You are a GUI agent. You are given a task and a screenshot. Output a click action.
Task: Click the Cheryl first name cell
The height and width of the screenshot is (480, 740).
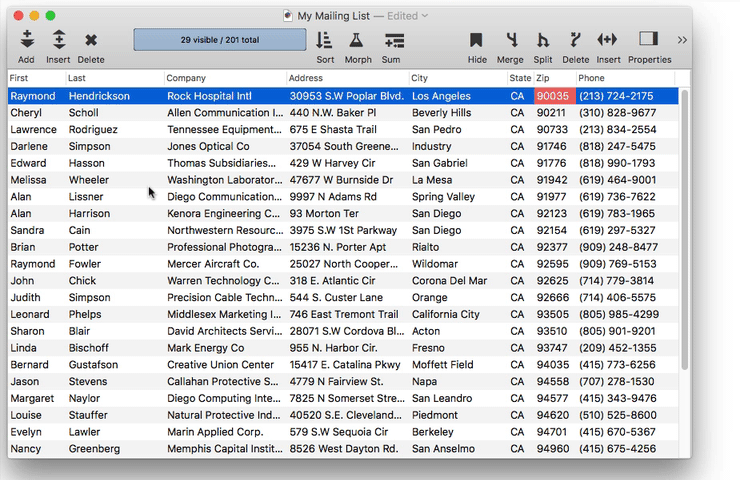point(26,113)
